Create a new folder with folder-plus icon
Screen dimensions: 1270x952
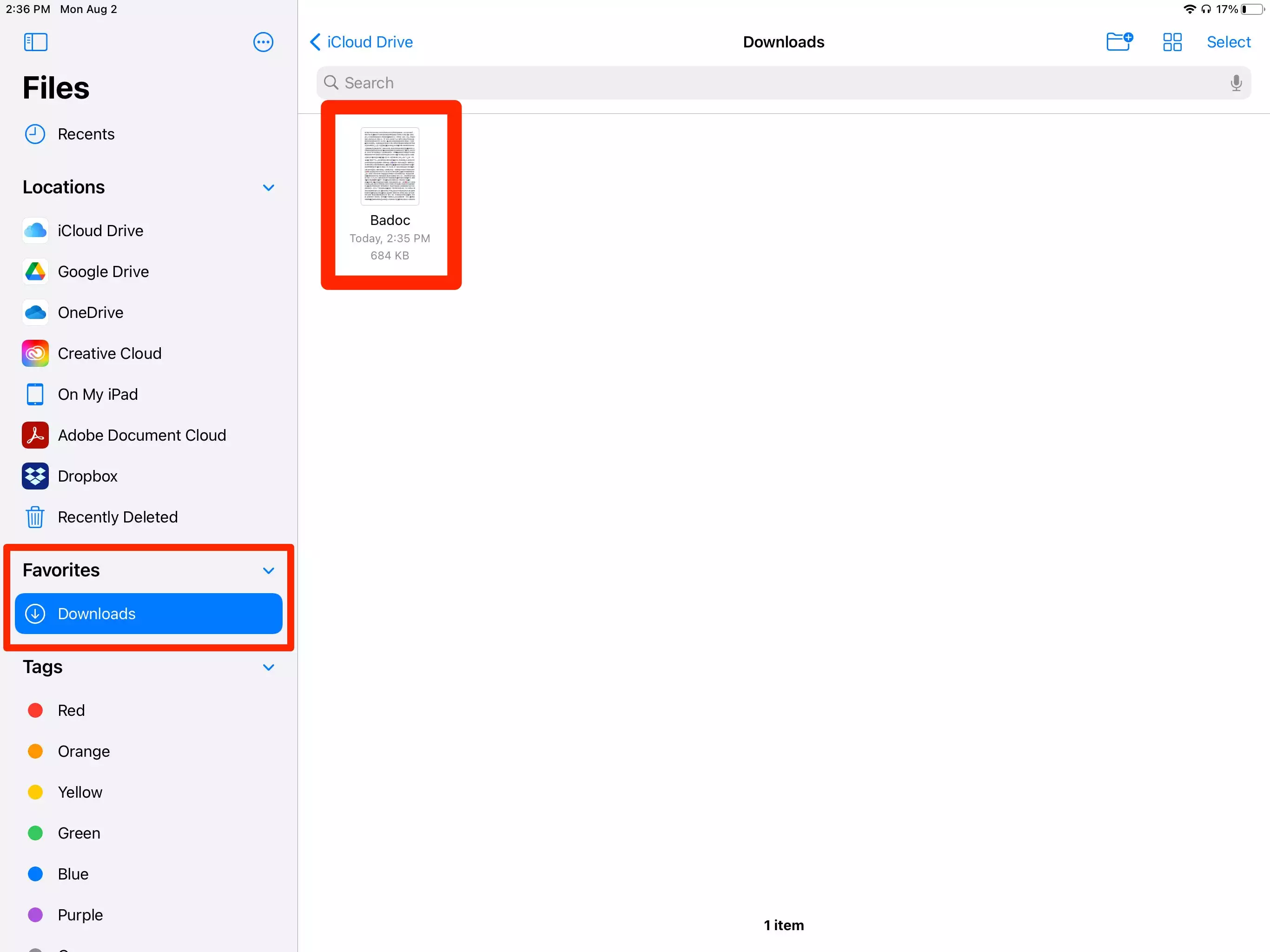1119,42
